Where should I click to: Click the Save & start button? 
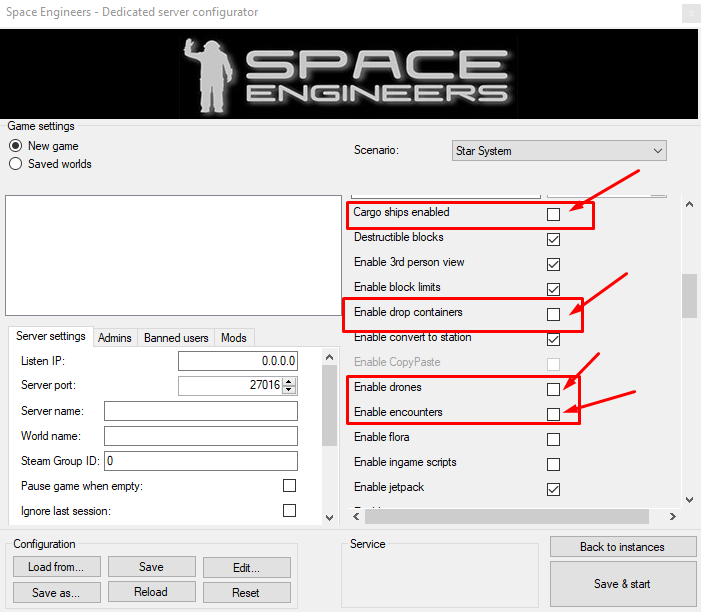point(622,584)
